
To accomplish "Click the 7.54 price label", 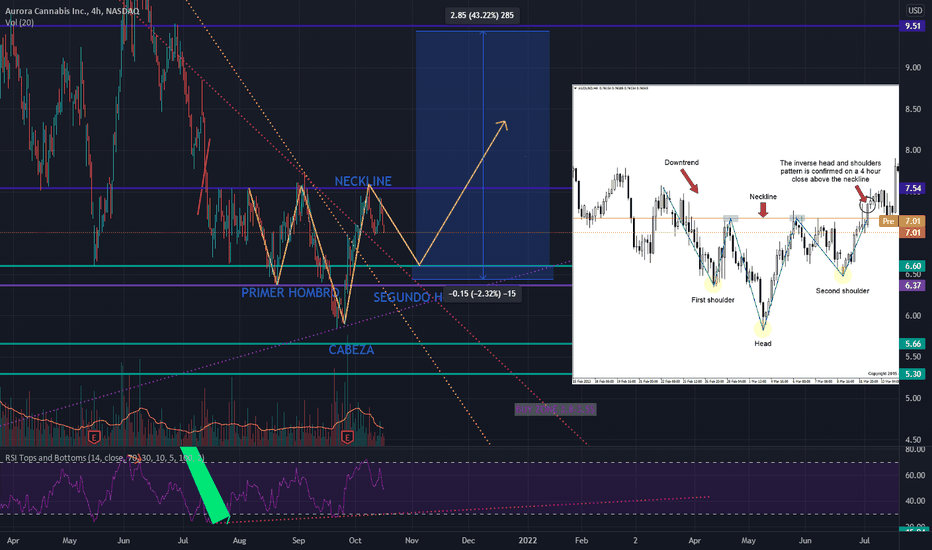I will coord(913,188).
